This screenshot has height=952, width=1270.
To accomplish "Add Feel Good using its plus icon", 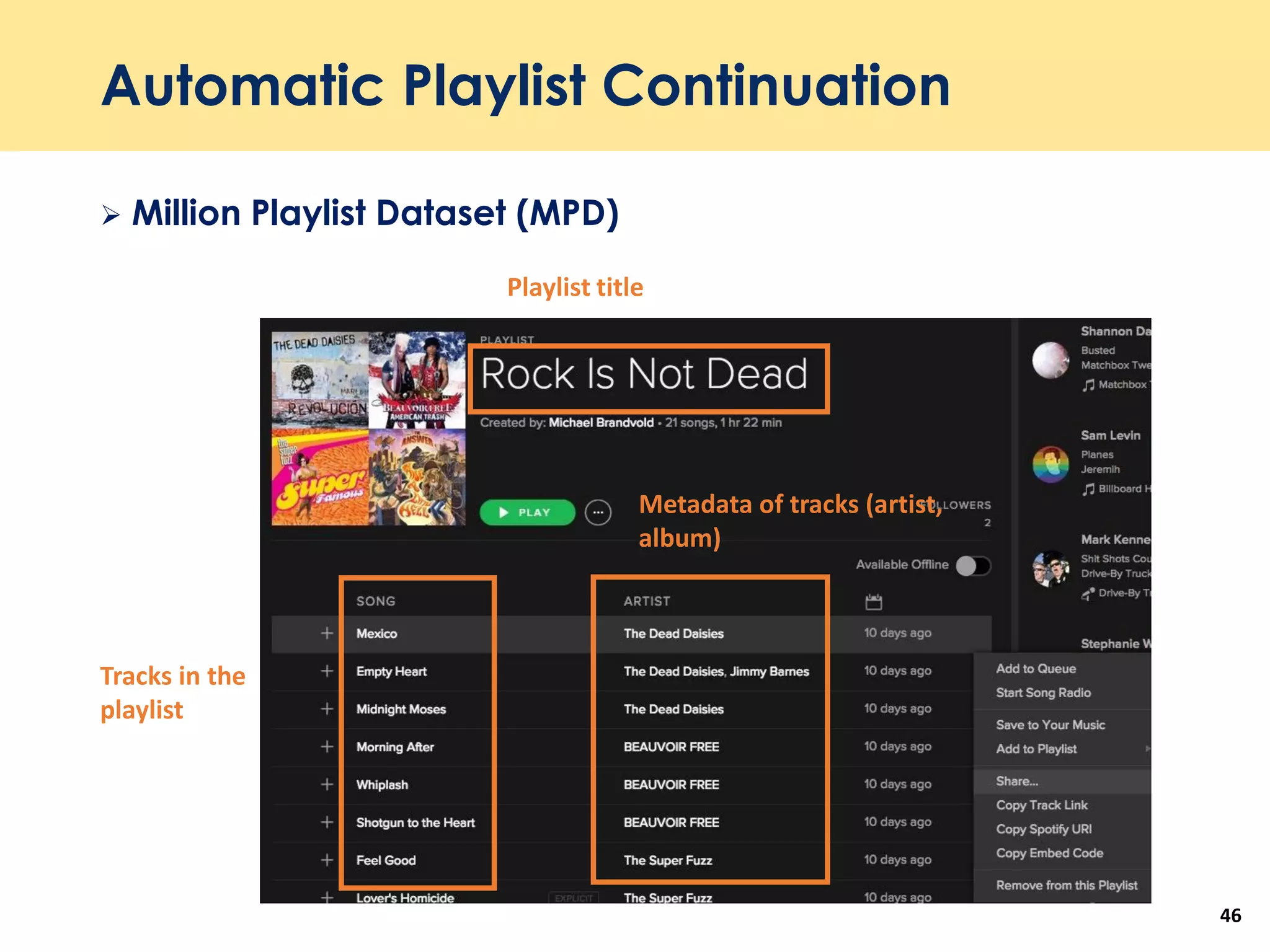I will (327, 860).
